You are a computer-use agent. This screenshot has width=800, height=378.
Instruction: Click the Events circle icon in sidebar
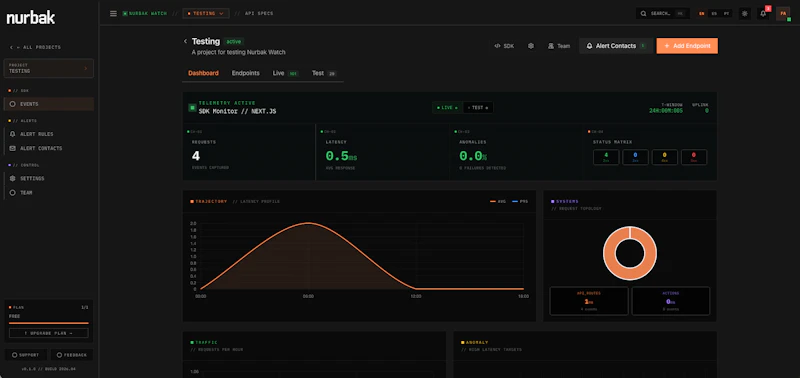pyautogui.click(x=13, y=104)
